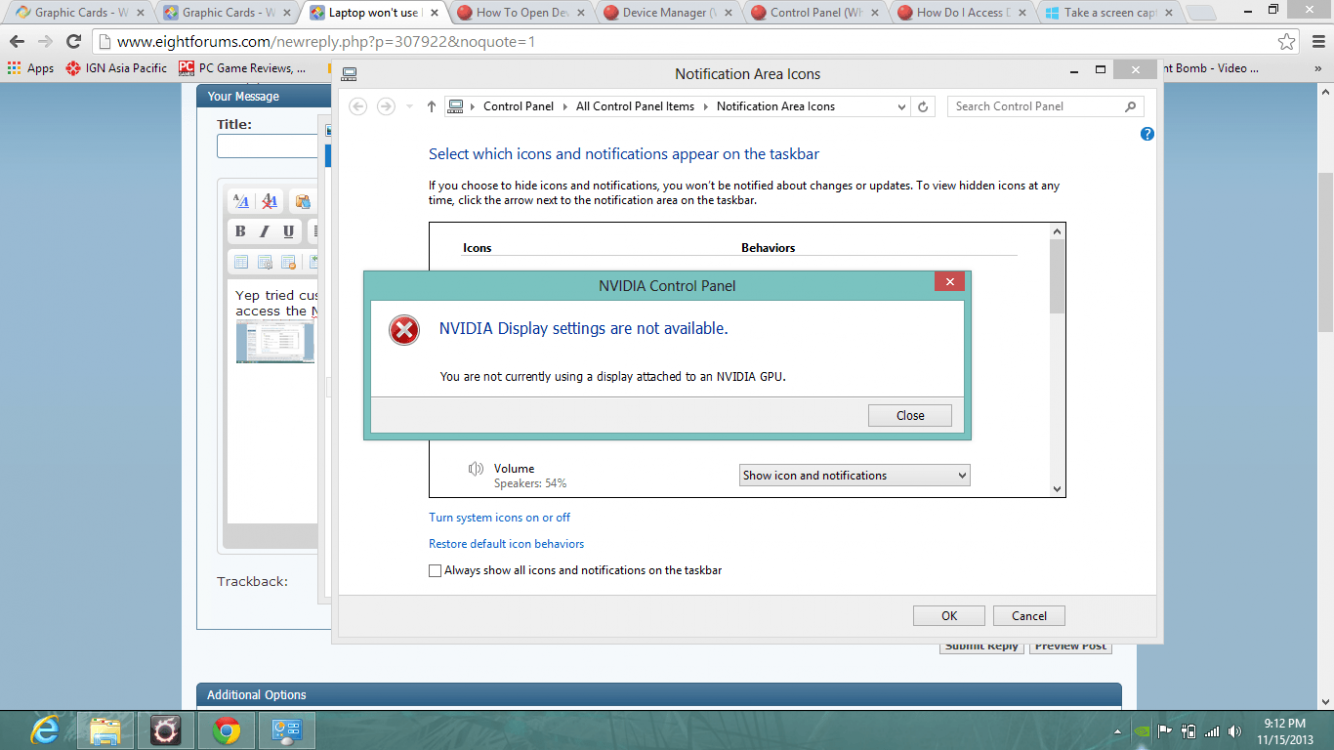Screen dimensions: 1334x750
Task: Select 'Control Panel' breadcrumb in address bar
Action: coord(518,106)
